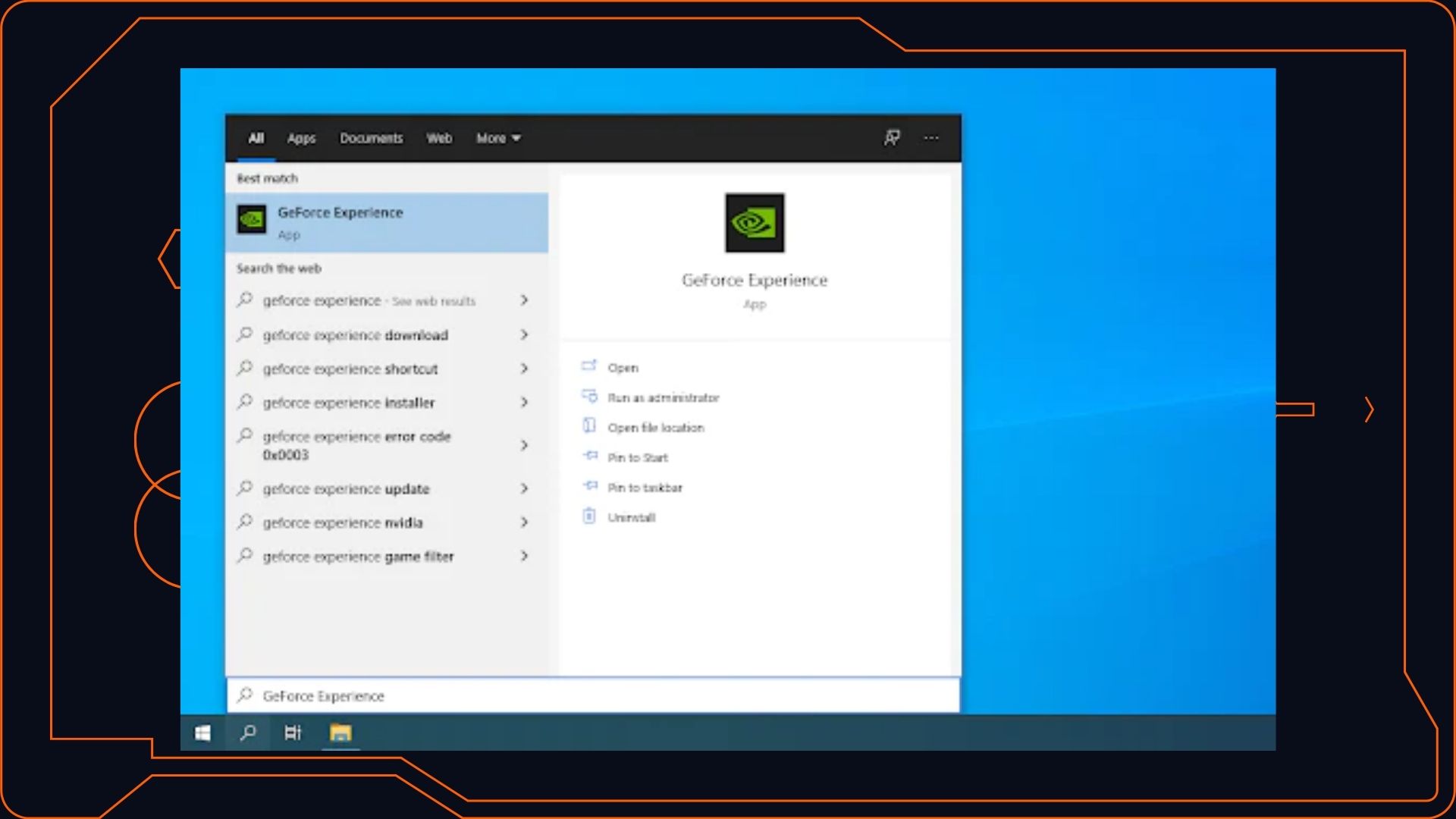Click the Open action icon
The height and width of the screenshot is (819, 1456).
click(589, 366)
